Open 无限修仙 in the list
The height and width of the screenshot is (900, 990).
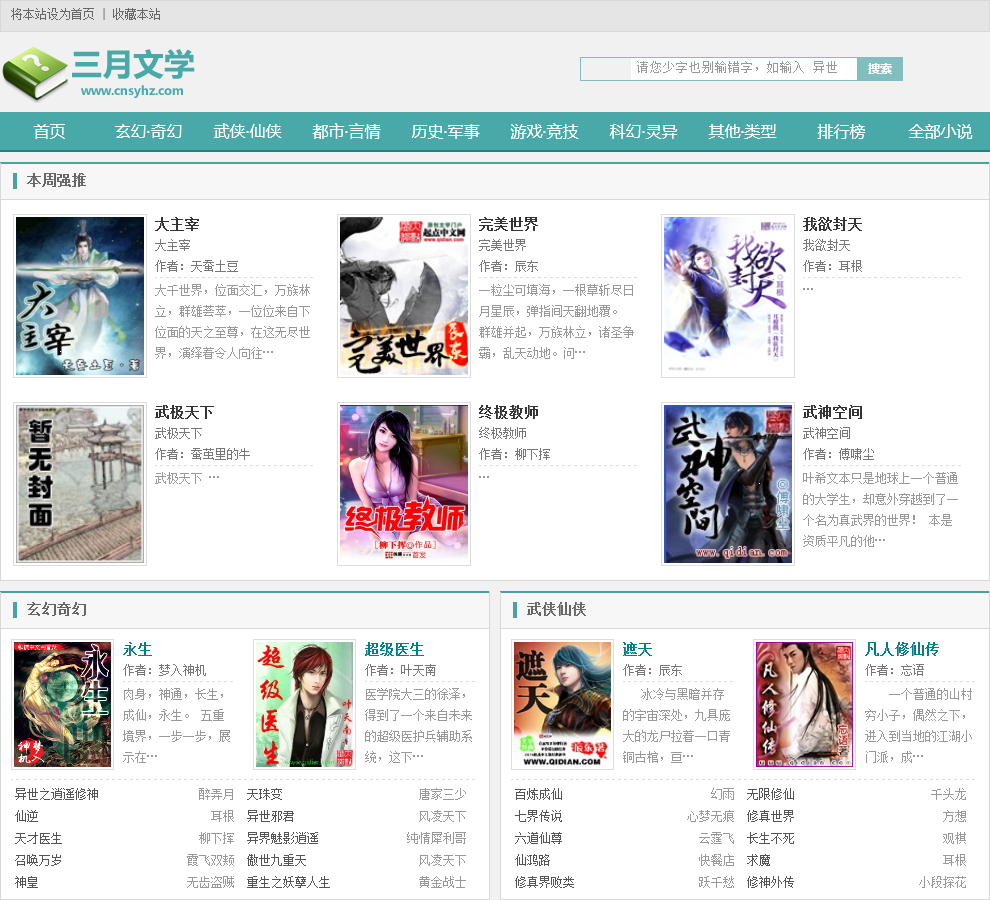pyautogui.click(x=770, y=794)
